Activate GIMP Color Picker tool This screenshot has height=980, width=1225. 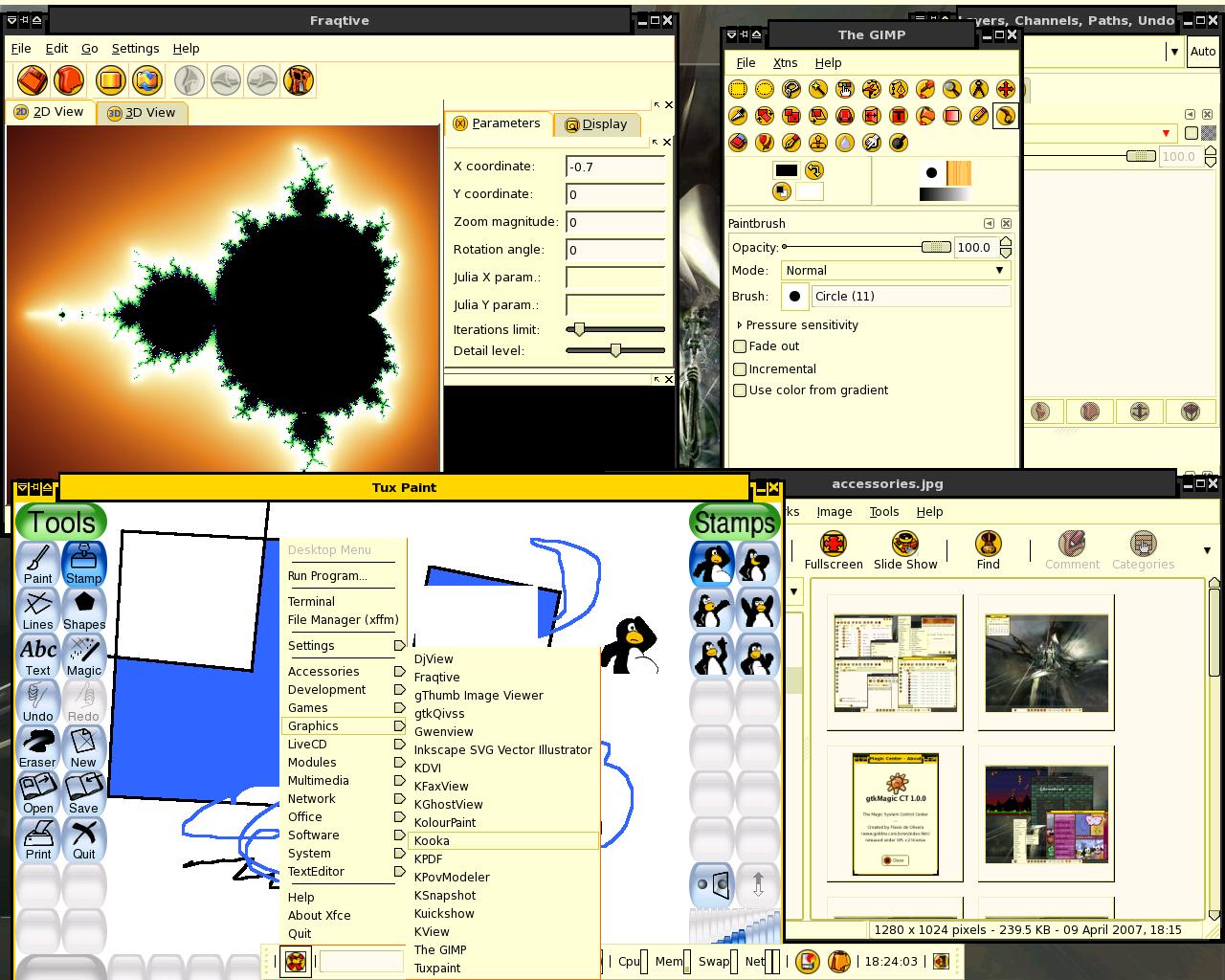[x=925, y=89]
